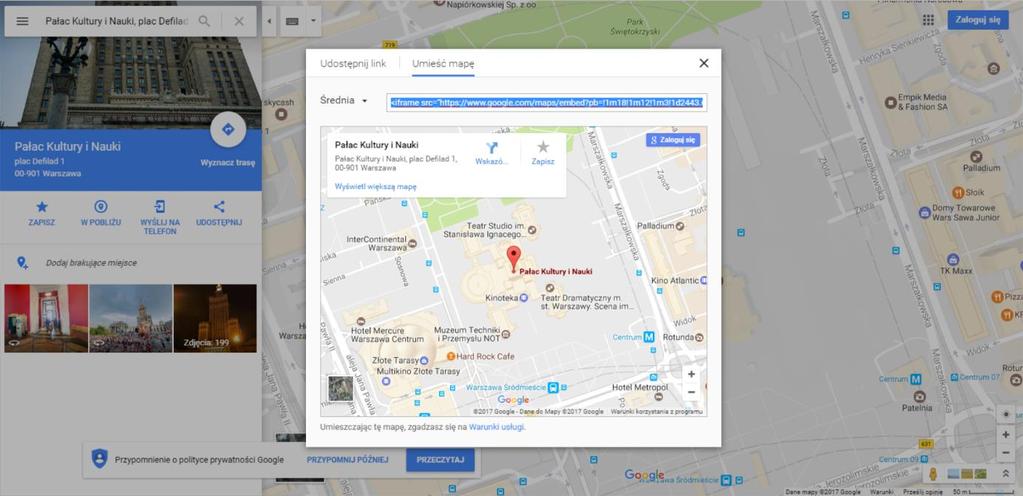Click the Kino Atlantic marker
The width and height of the screenshot is (1023, 496).
(703, 280)
